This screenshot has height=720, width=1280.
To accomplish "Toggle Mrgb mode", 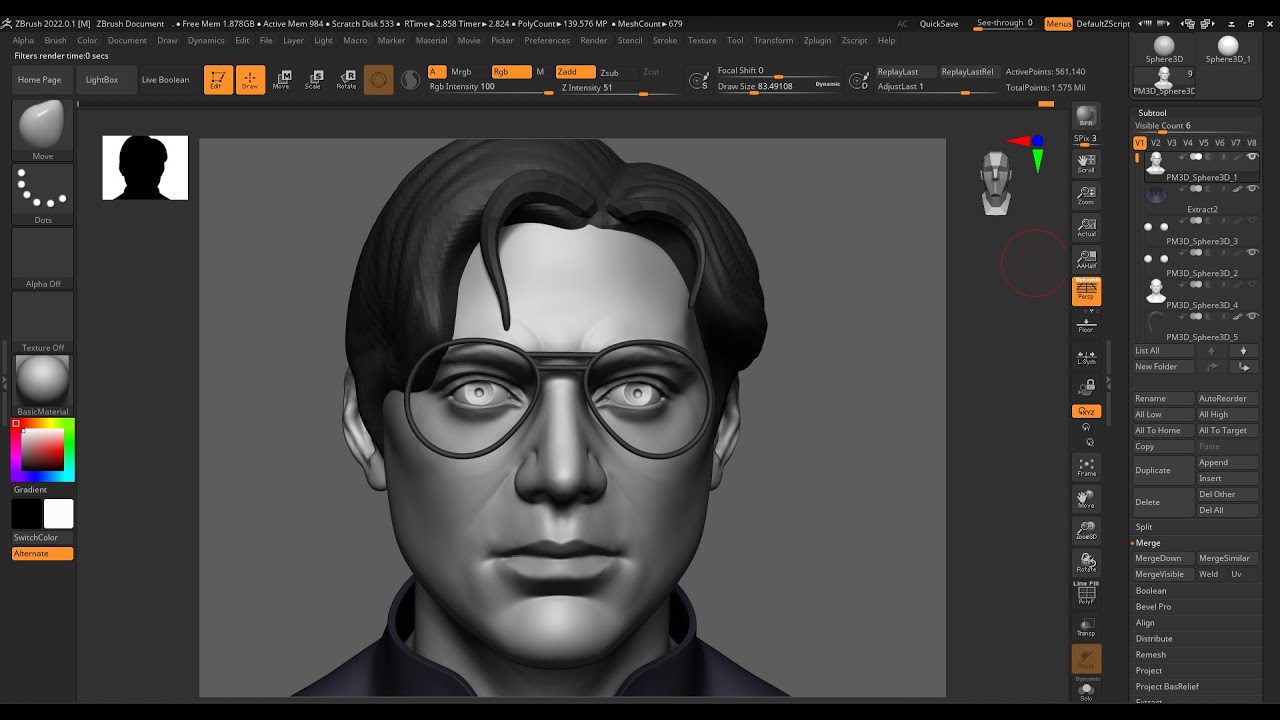I will coord(461,72).
